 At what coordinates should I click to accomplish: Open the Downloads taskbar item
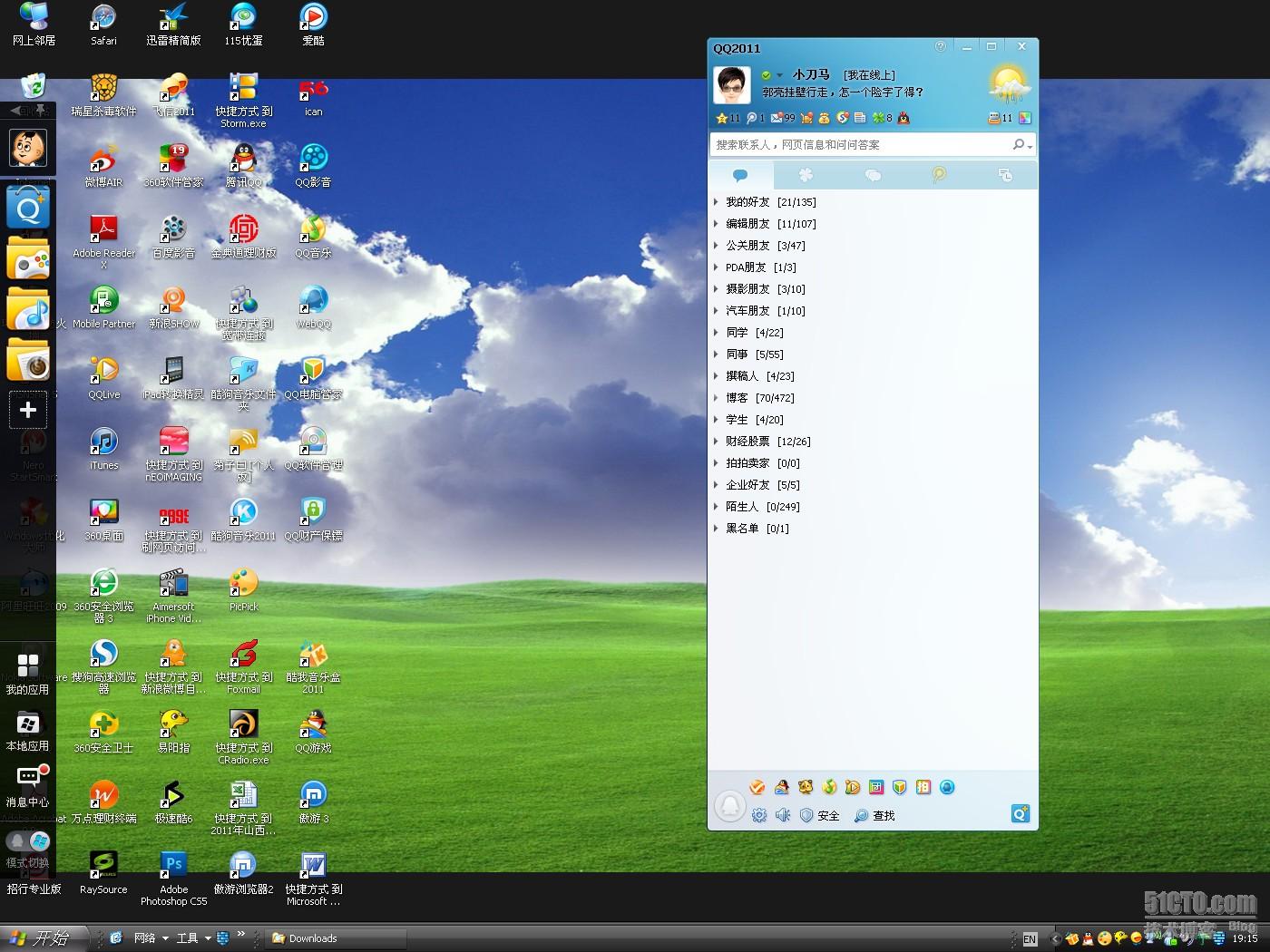(335, 938)
